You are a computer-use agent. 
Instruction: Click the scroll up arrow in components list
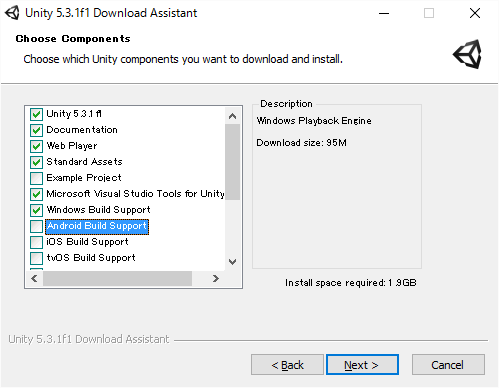coord(233,116)
